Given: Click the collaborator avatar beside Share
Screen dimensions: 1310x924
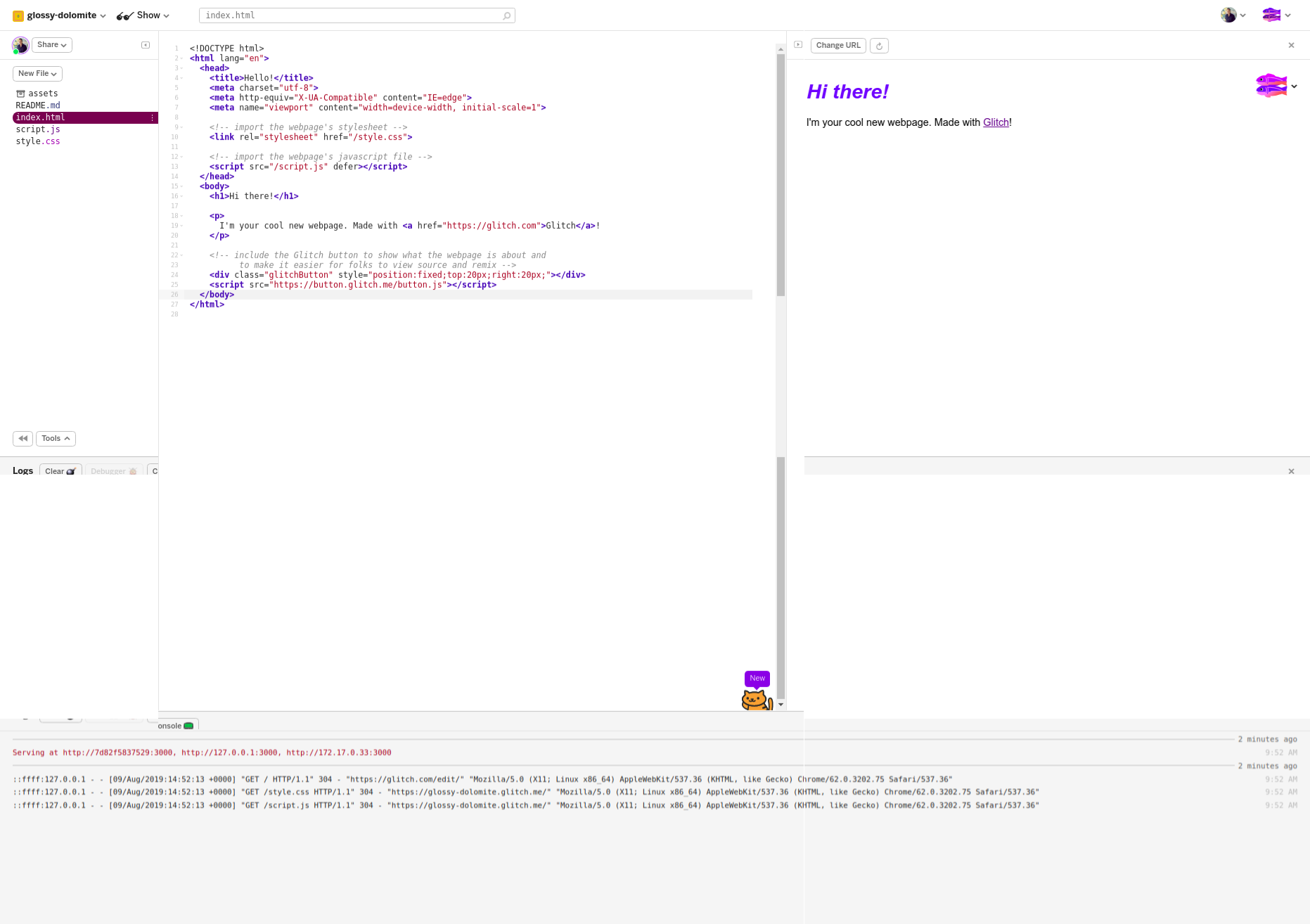Looking at the screenshot, I should pos(20,46).
